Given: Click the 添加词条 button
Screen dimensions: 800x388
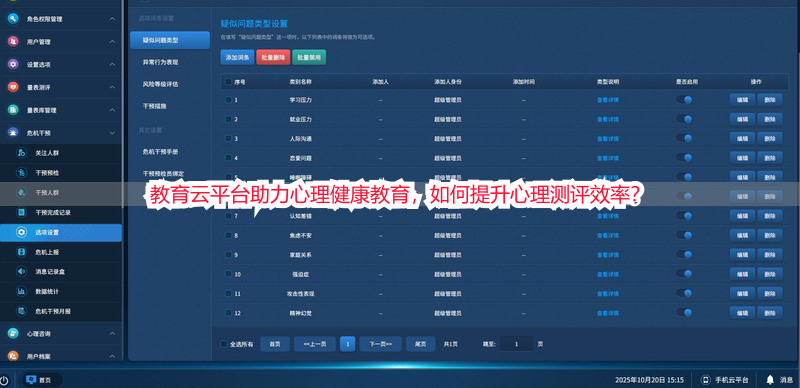Looking at the screenshot, I should 237,57.
